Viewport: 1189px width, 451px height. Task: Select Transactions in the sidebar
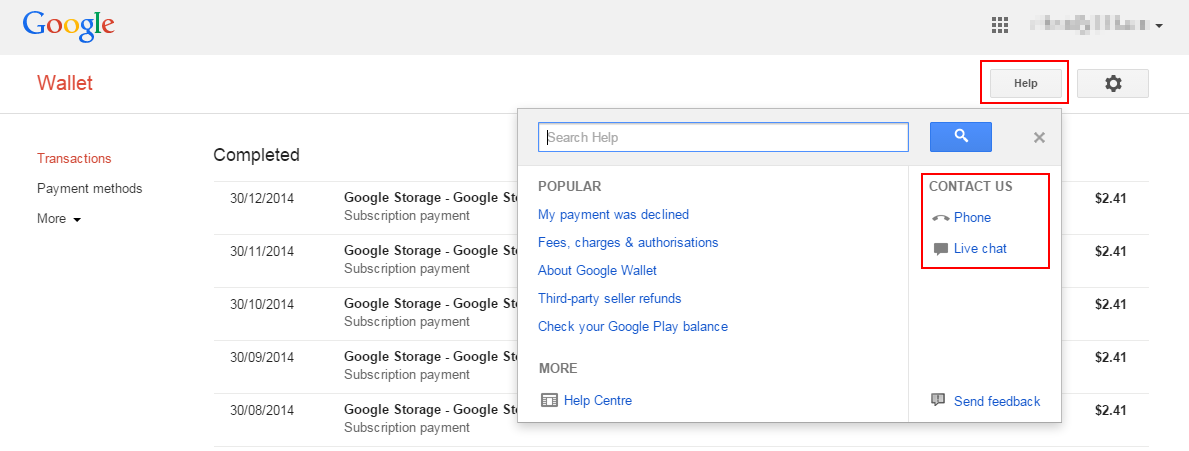[x=74, y=158]
